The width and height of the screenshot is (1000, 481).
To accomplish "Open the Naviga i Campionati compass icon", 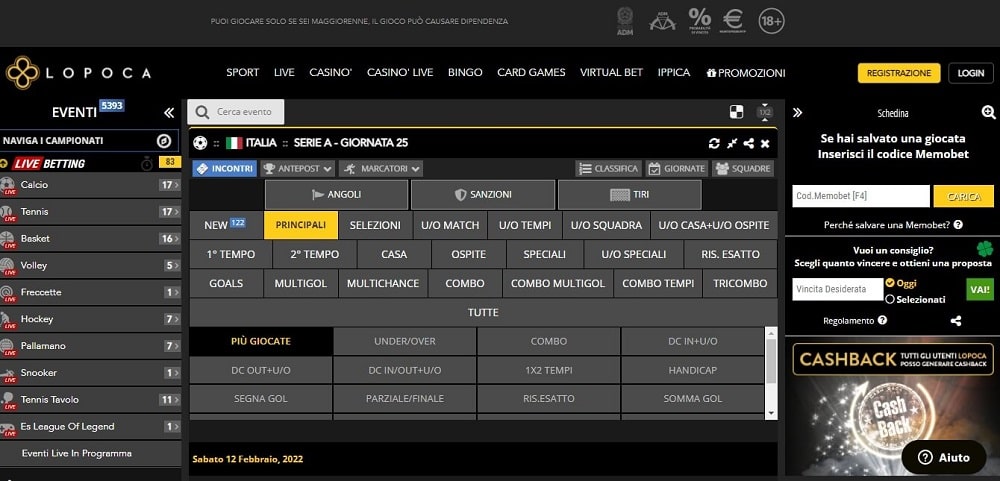I will pyautogui.click(x=164, y=141).
